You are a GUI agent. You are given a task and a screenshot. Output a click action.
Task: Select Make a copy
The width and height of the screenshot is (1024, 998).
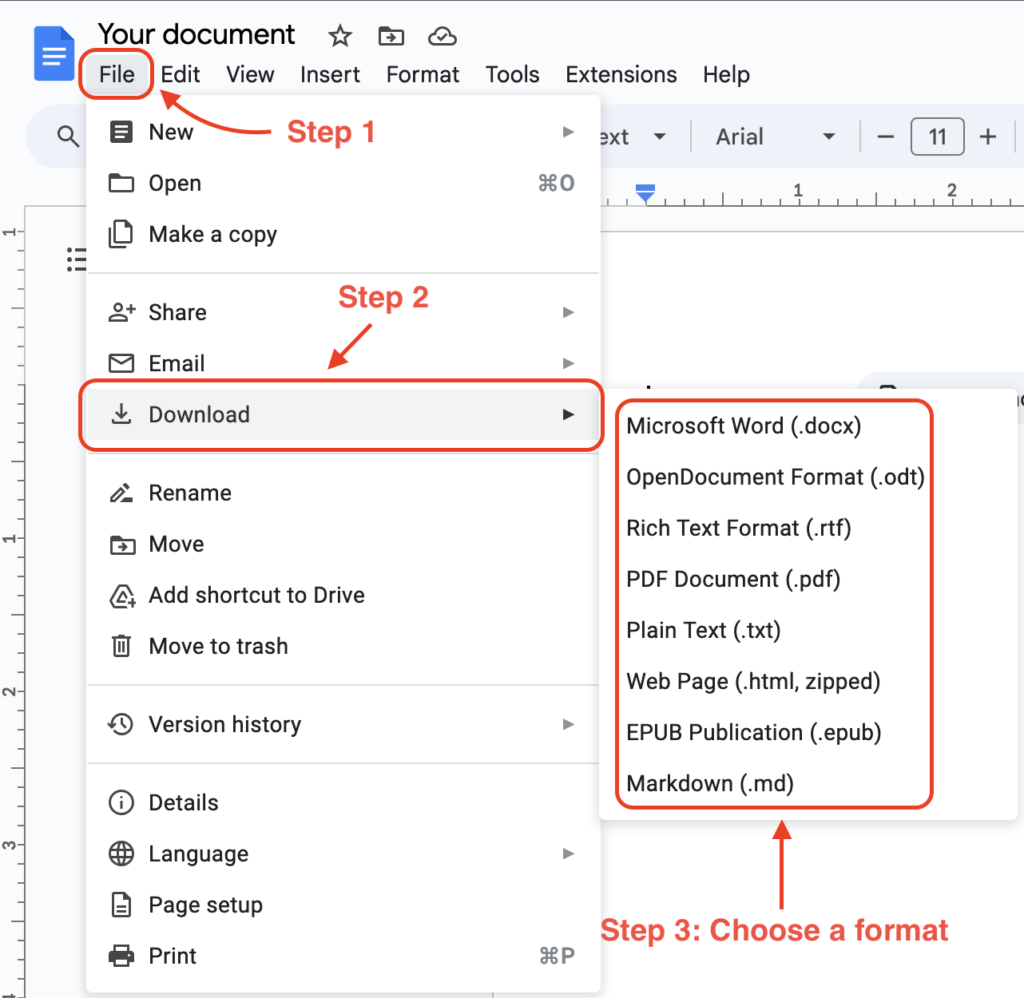212,234
